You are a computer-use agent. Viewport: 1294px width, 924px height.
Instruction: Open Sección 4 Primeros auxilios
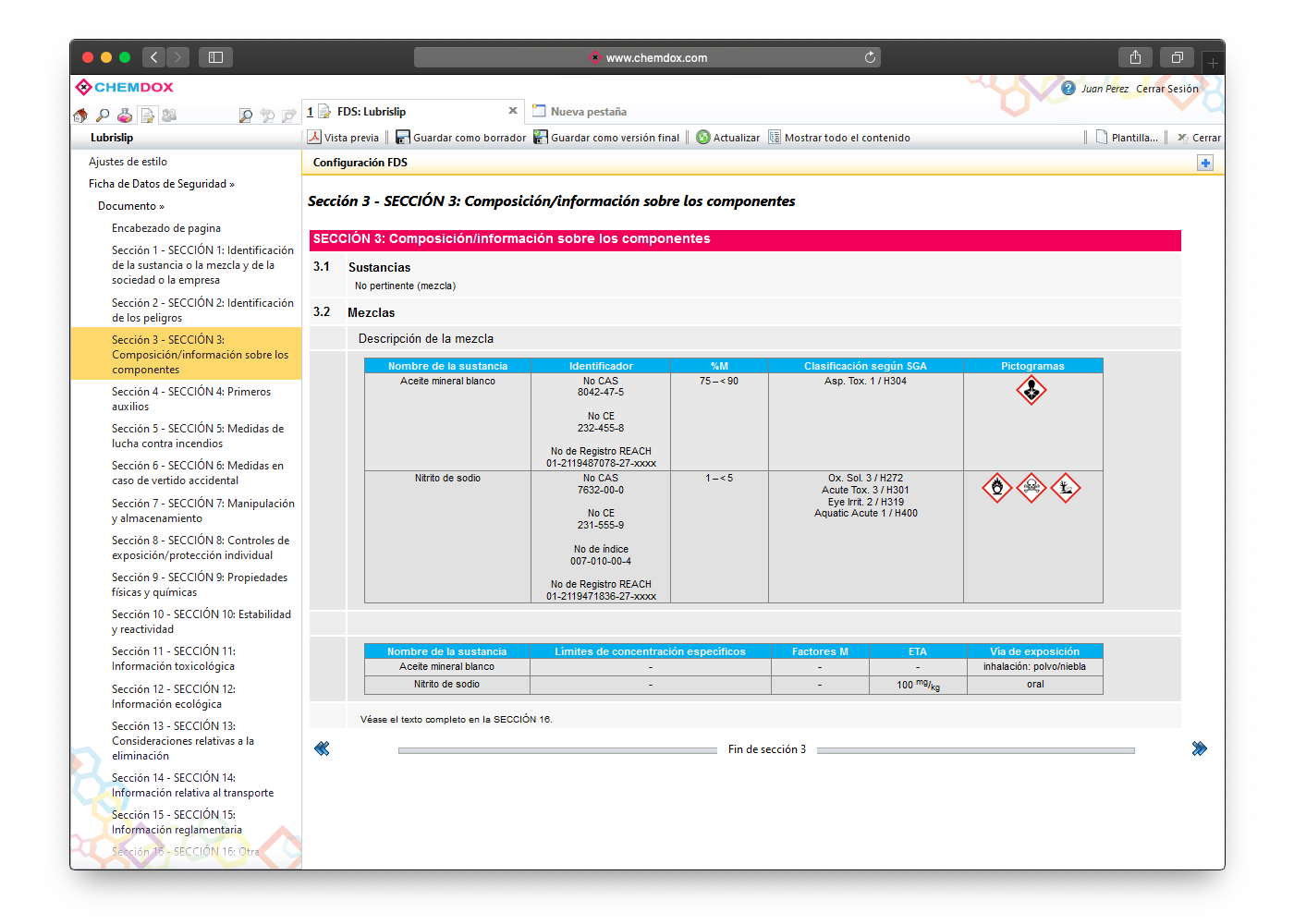pos(191,399)
